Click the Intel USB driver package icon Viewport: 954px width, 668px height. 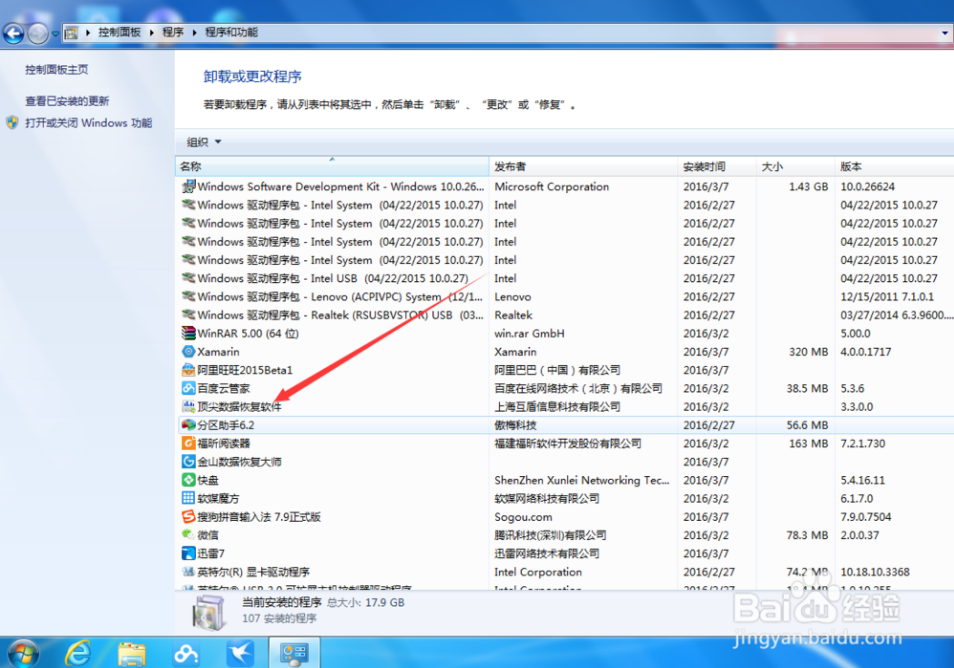tap(189, 278)
